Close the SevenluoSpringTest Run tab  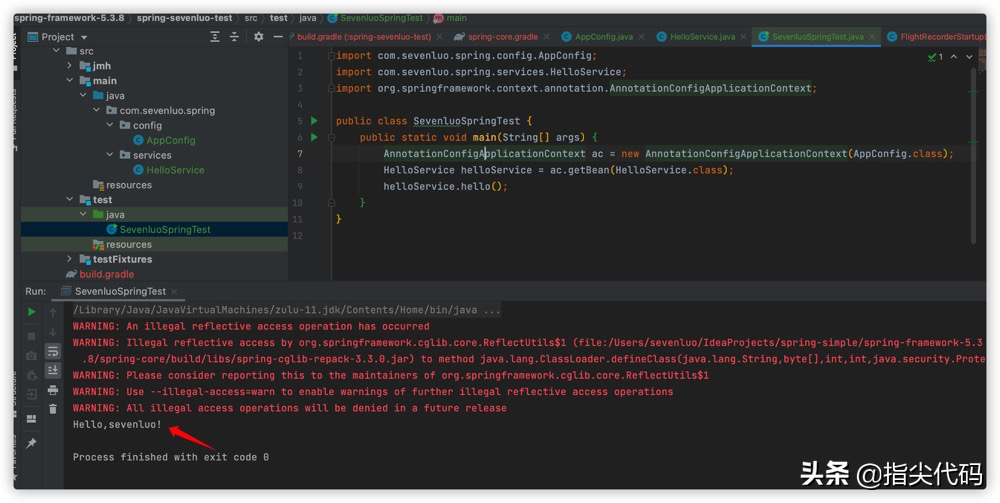173,291
